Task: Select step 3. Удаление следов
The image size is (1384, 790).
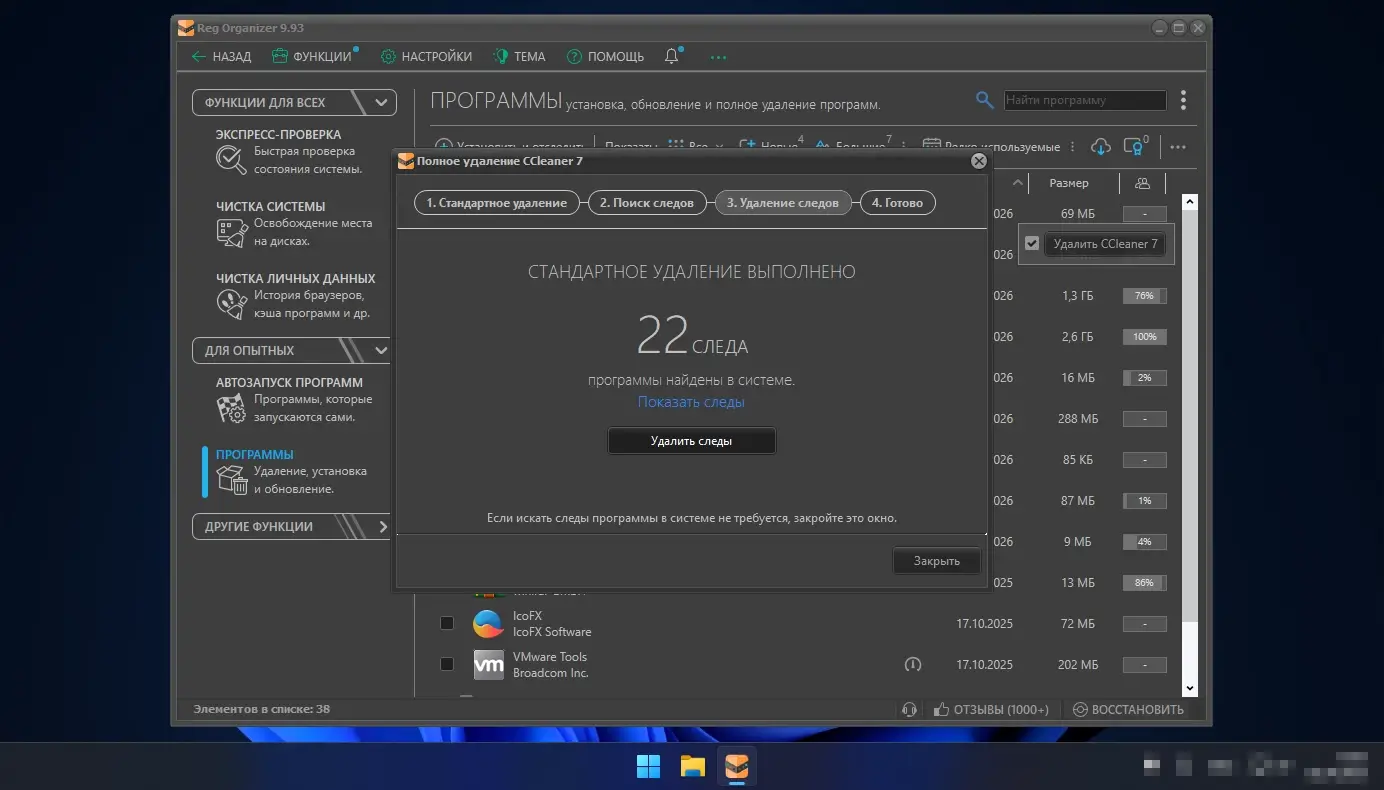Action: pyautogui.click(x=783, y=203)
